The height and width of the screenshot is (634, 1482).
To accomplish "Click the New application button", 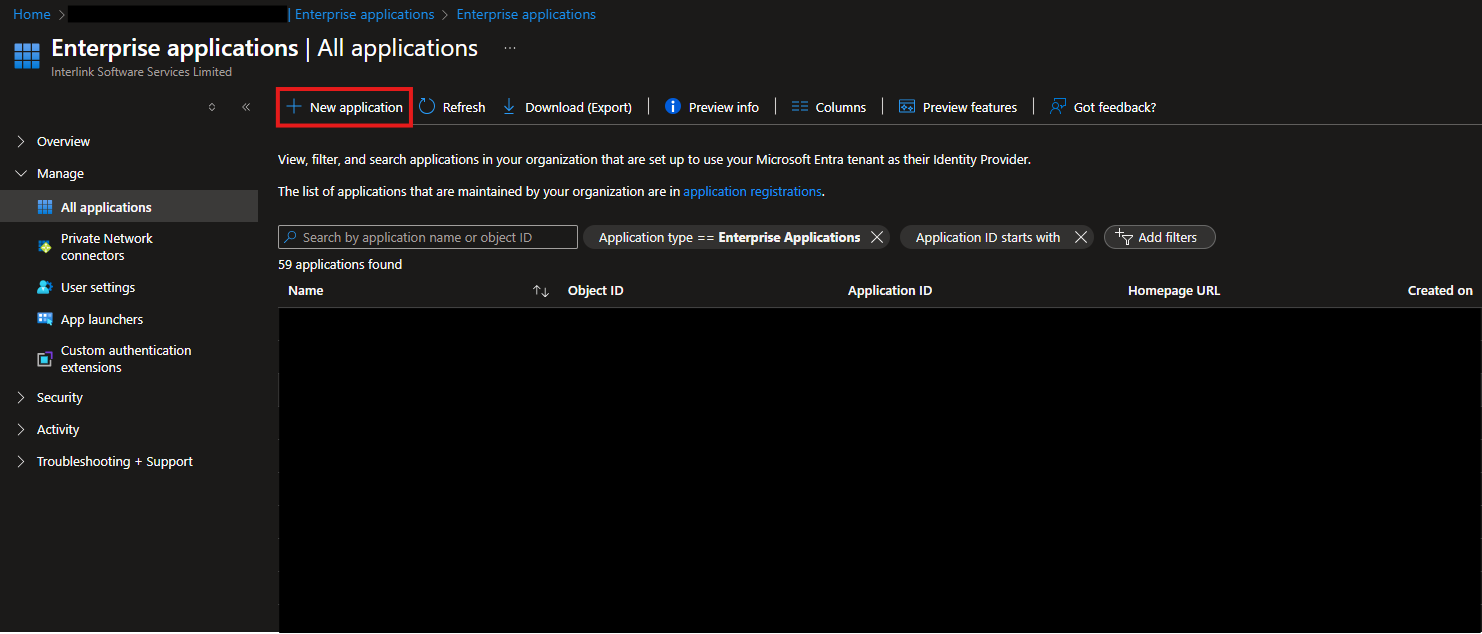I will [x=344, y=107].
